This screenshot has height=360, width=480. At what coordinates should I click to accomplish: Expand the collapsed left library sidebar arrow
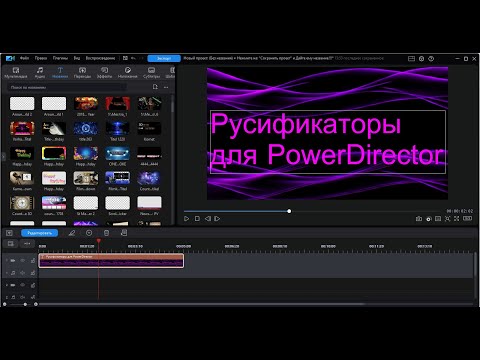coord(3,156)
